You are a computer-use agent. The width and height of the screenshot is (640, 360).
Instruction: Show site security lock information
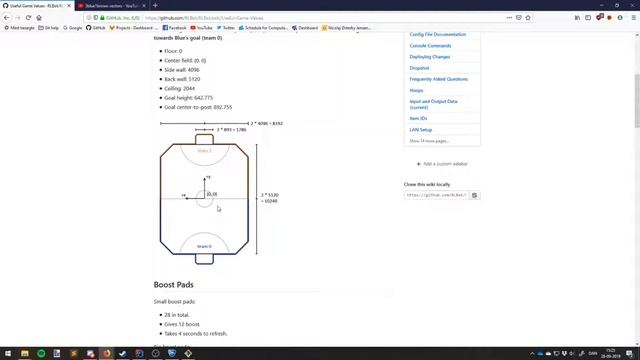102,18
